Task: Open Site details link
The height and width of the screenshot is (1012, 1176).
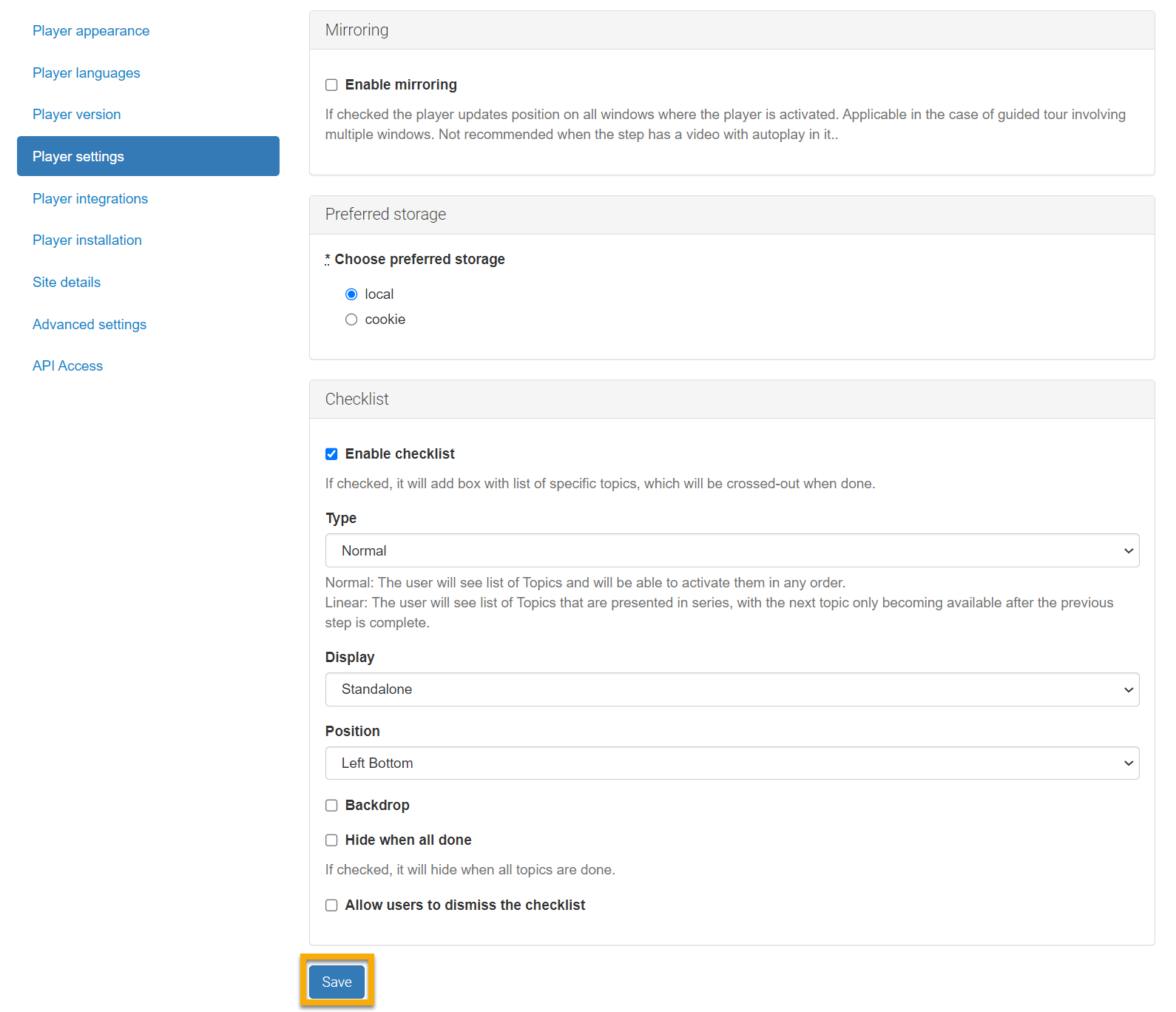Action: (67, 283)
